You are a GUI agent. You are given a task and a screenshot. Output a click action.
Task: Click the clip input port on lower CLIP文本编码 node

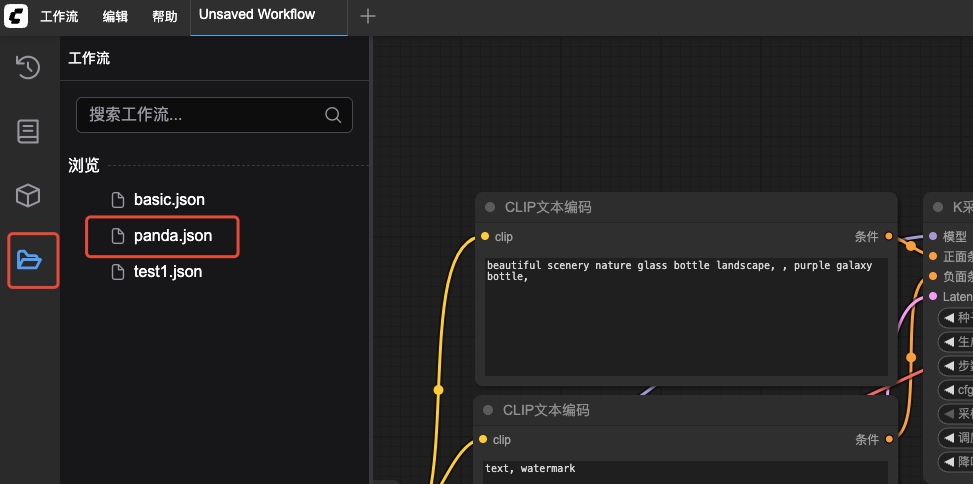click(483, 439)
